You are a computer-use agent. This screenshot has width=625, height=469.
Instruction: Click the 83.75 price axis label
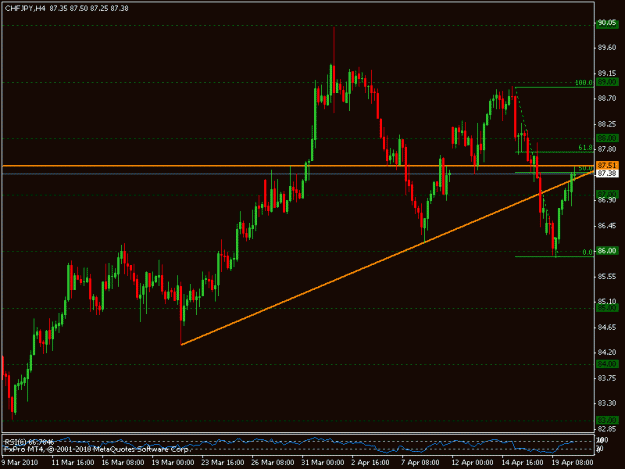[607, 378]
